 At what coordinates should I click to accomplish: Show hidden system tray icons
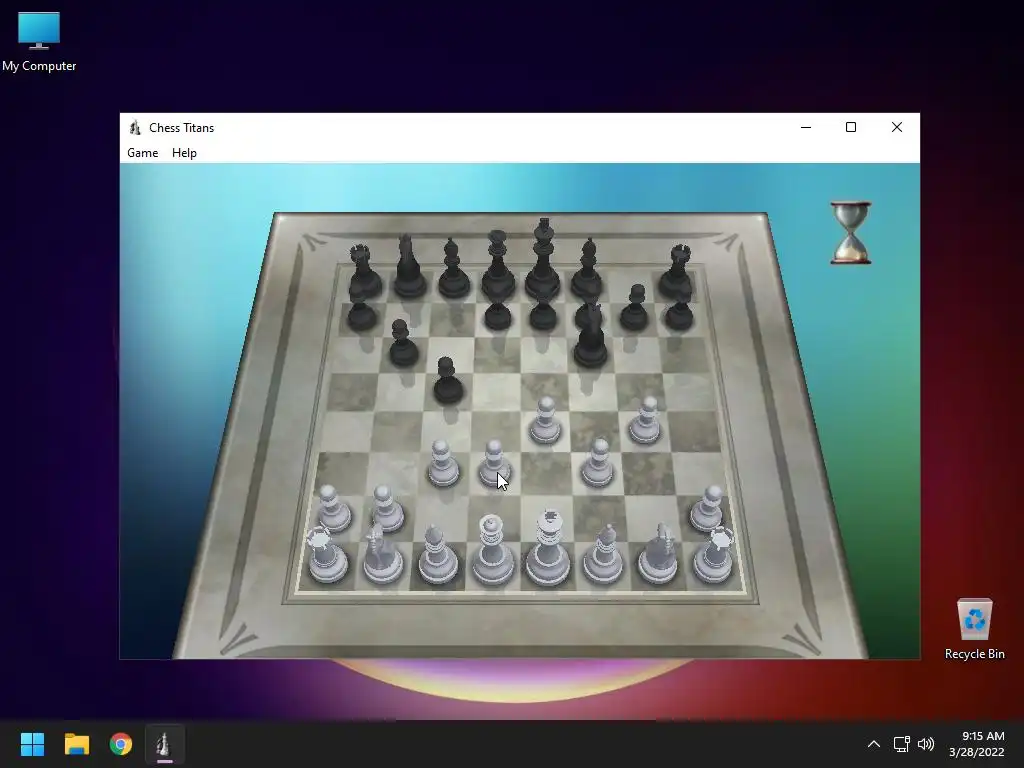[874, 744]
